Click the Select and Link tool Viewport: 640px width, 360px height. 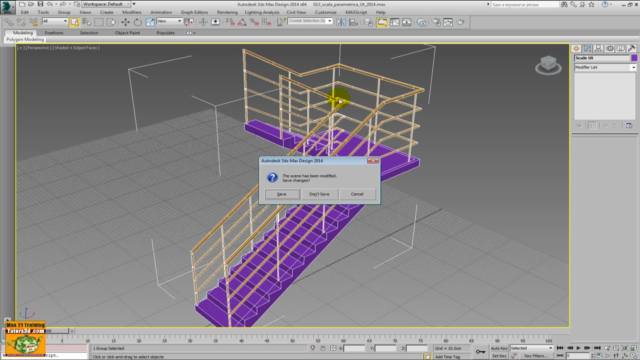9,22
